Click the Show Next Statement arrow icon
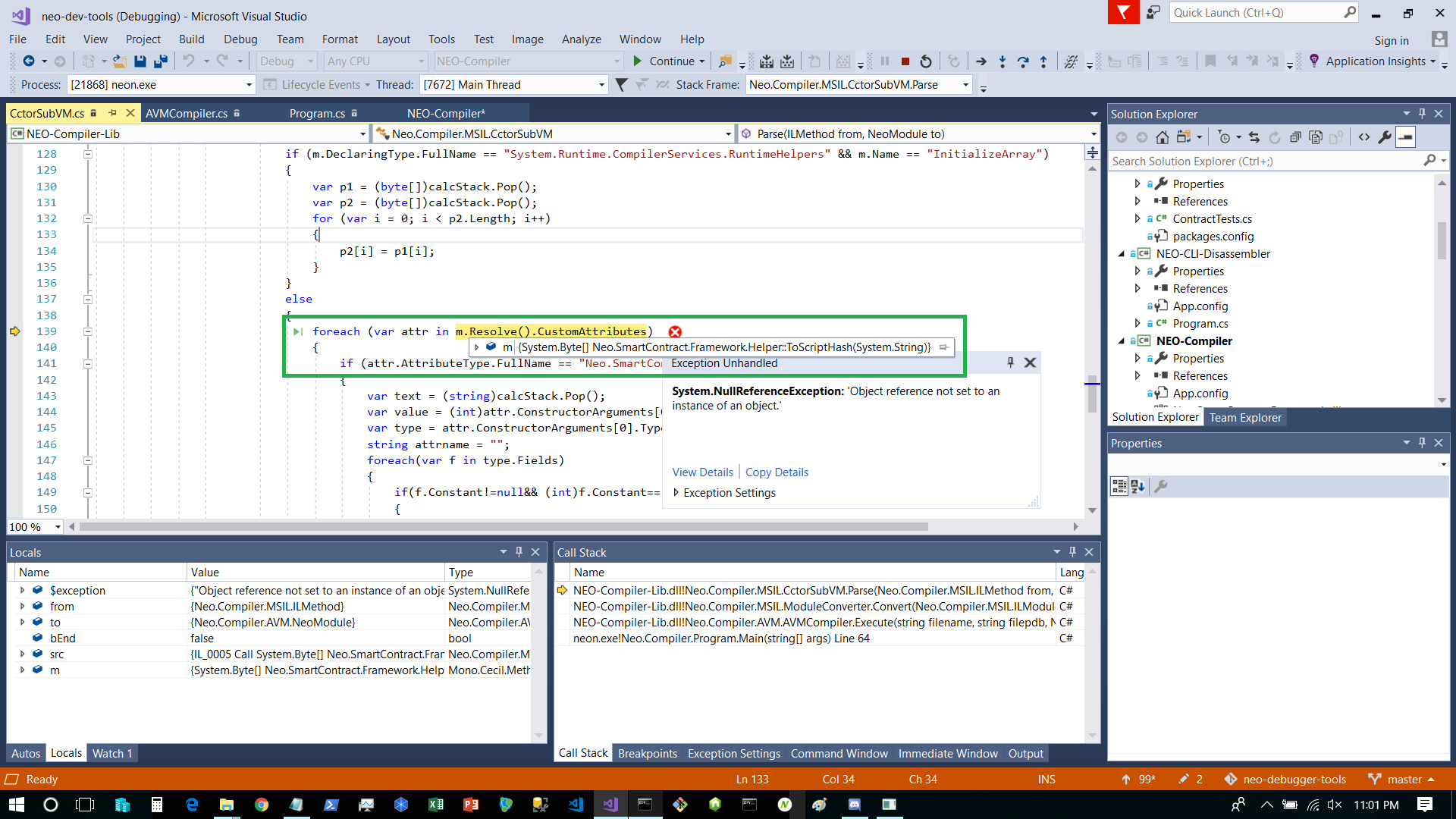The image size is (1456, 819). [x=981, y=61]
